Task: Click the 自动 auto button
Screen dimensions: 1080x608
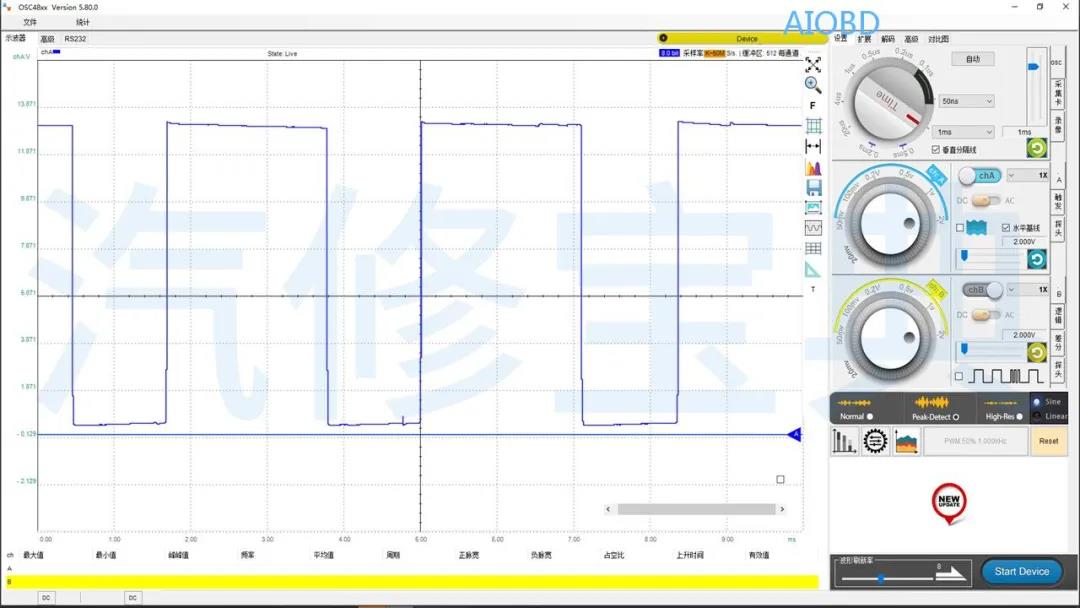Action: 973,59
